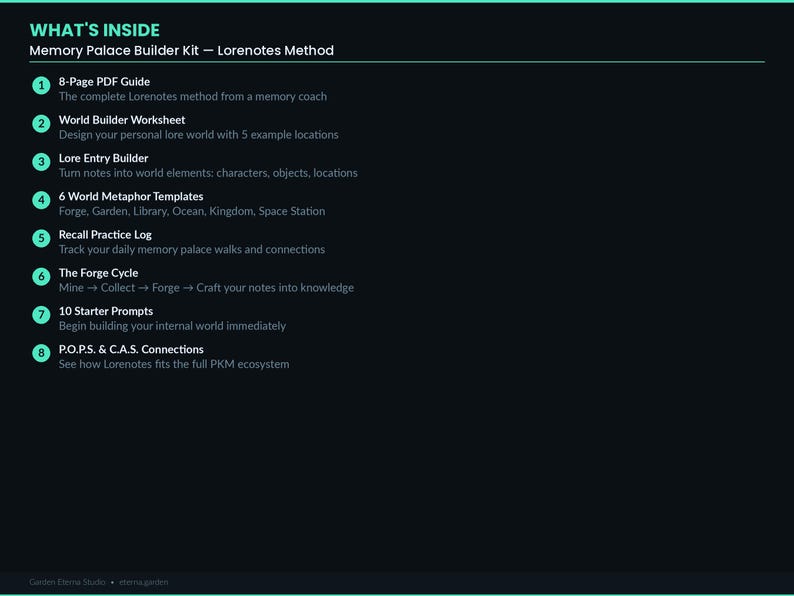Click the green number 6 badge

(41, 276)
